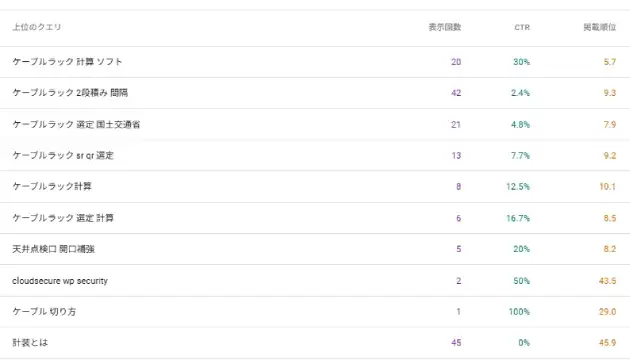
Task: Open the ケーブルラック 2段積み 間隔 query row
Action: [x=315, y=93]
